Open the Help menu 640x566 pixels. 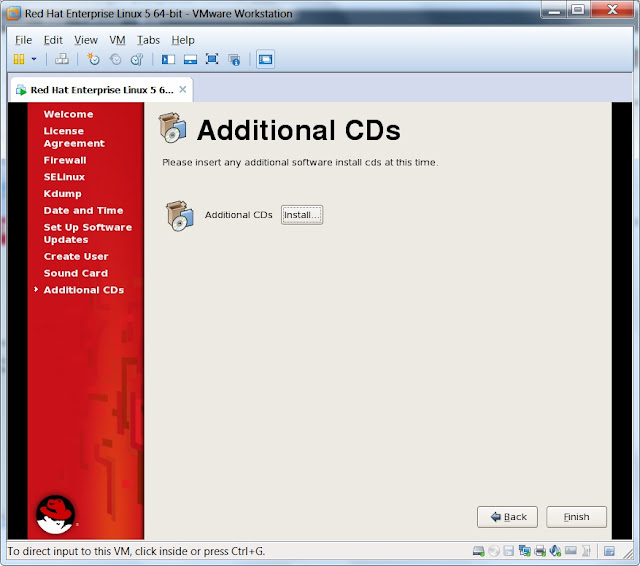(183, 40)
